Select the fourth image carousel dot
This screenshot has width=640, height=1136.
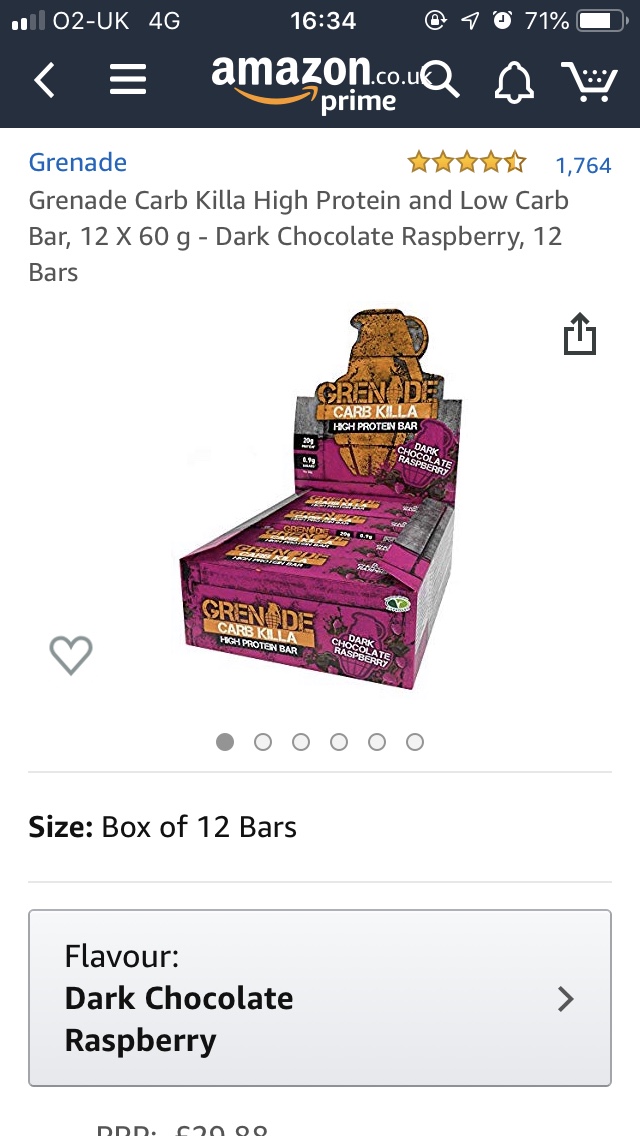(338, 742)
